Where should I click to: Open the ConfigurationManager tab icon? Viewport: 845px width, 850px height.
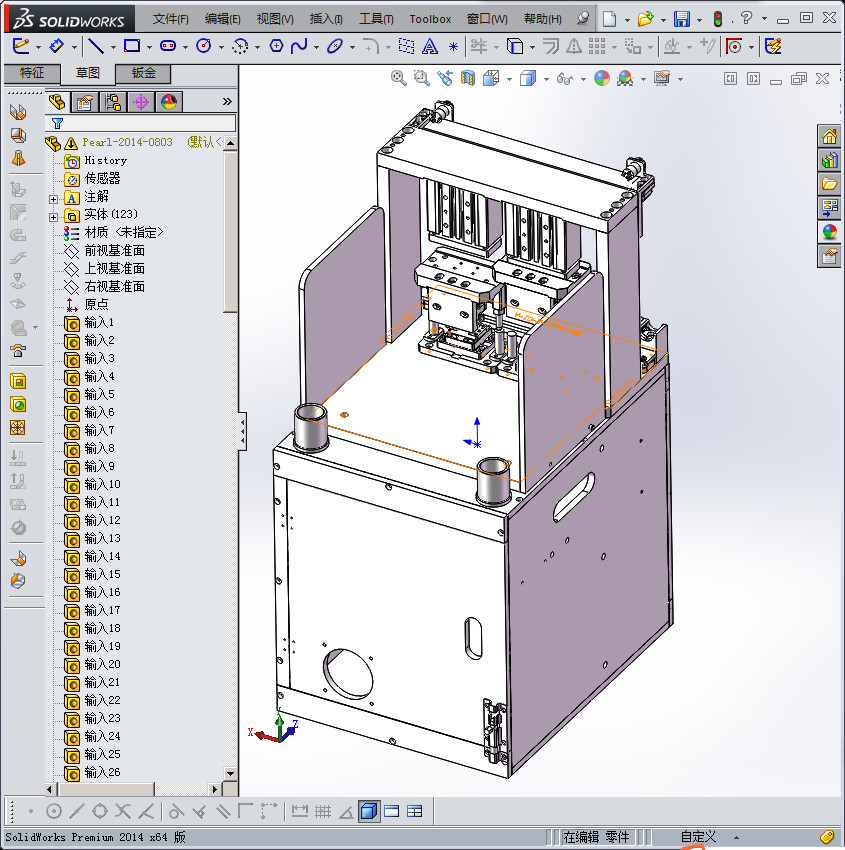click(x=113, y=102)
